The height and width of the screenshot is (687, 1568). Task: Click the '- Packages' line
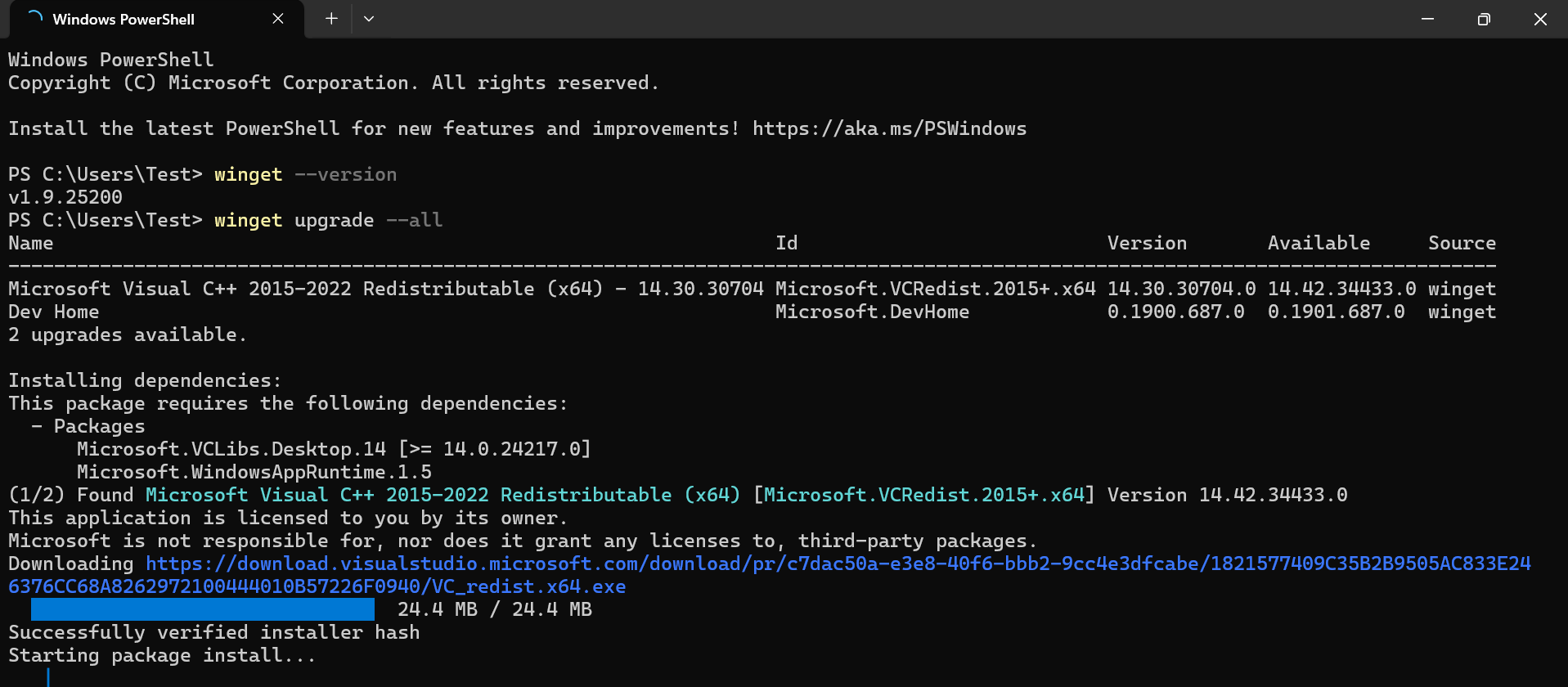[88, 426]
